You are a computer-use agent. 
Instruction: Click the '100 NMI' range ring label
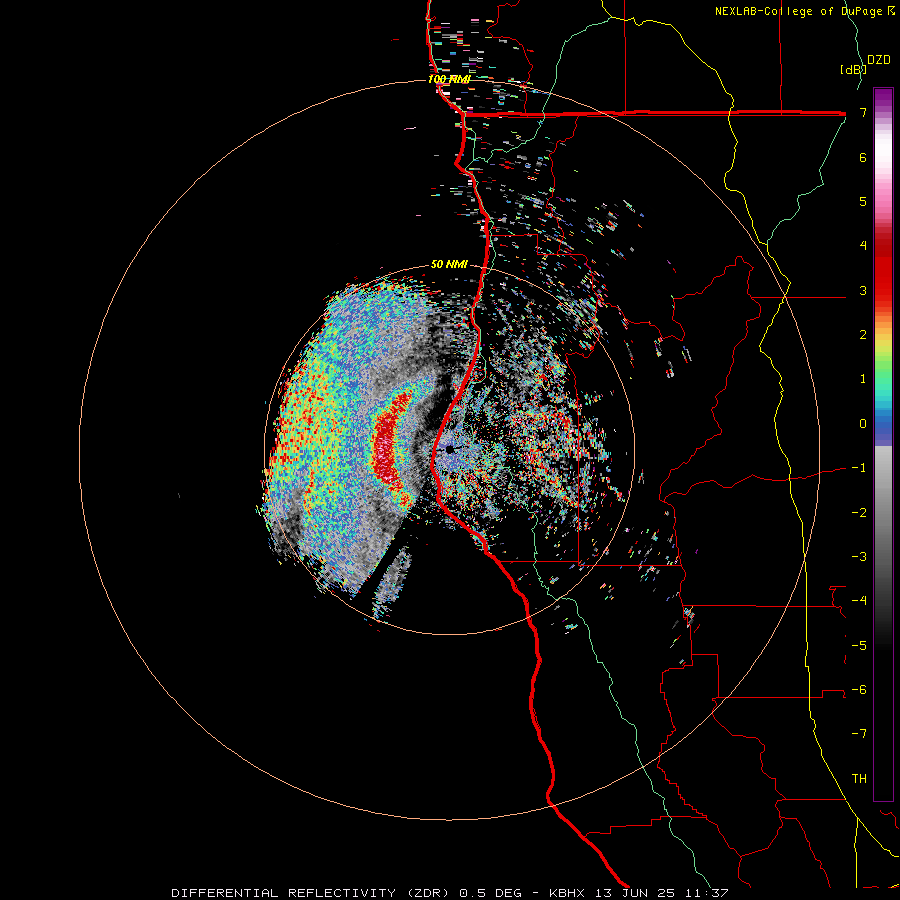[x=449, y=79]
